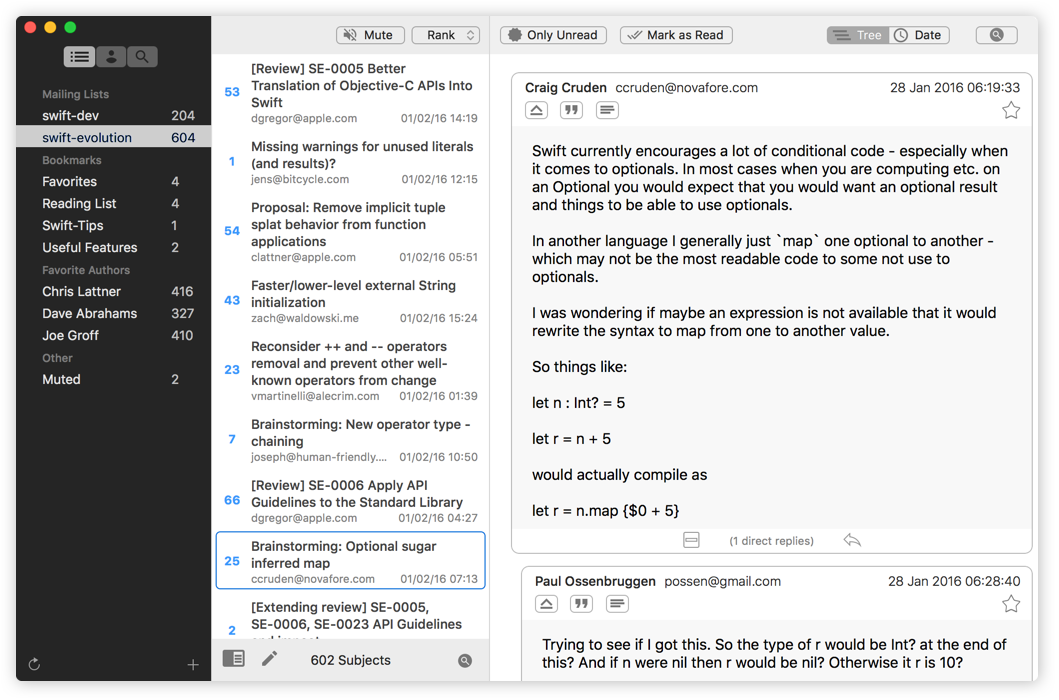Refresh mailing lists with reload icon
Screen dimensions: 1059x700
(x=34, y=665)
